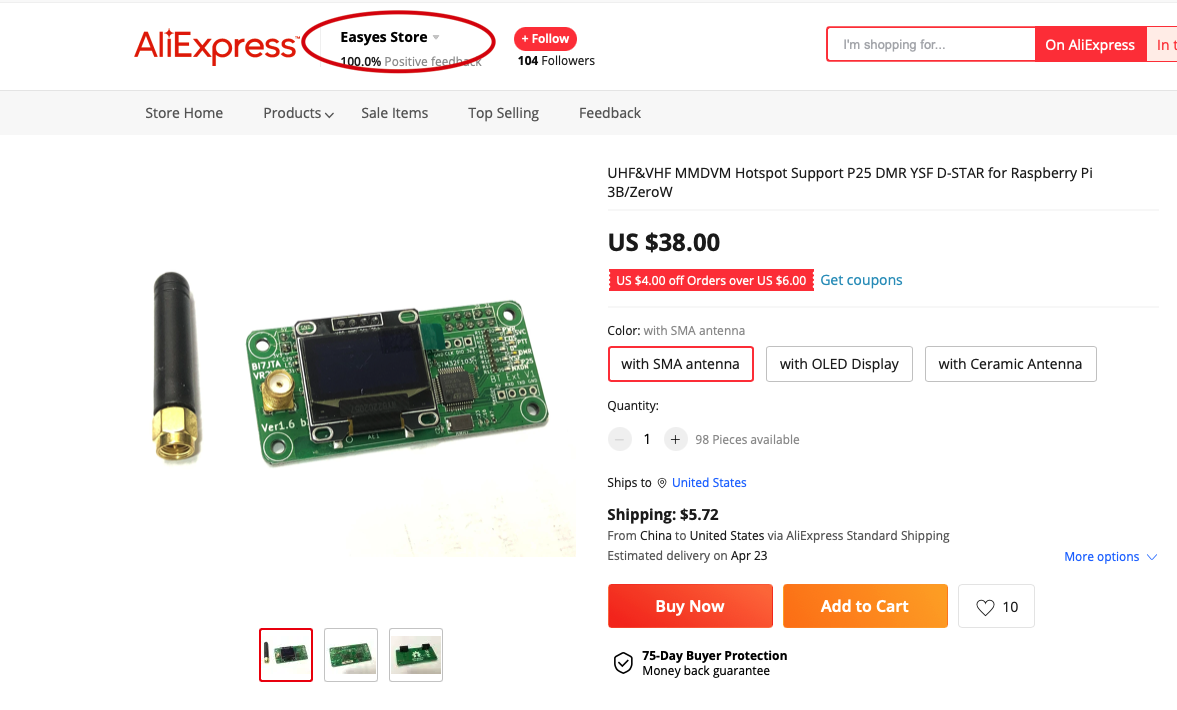Image resolution: width=1177 pixels, height=710 pixels.
Task: Expand More options for shipping
Action: [1110, 557]
